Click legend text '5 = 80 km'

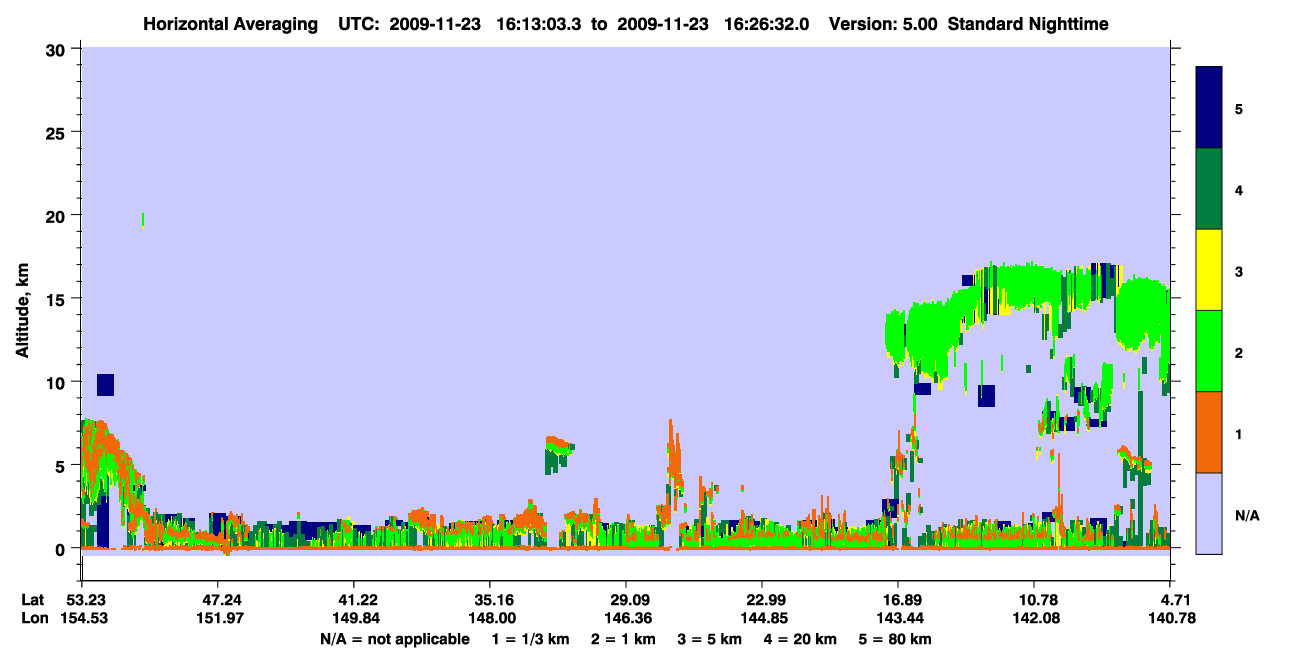click(895, 639)
